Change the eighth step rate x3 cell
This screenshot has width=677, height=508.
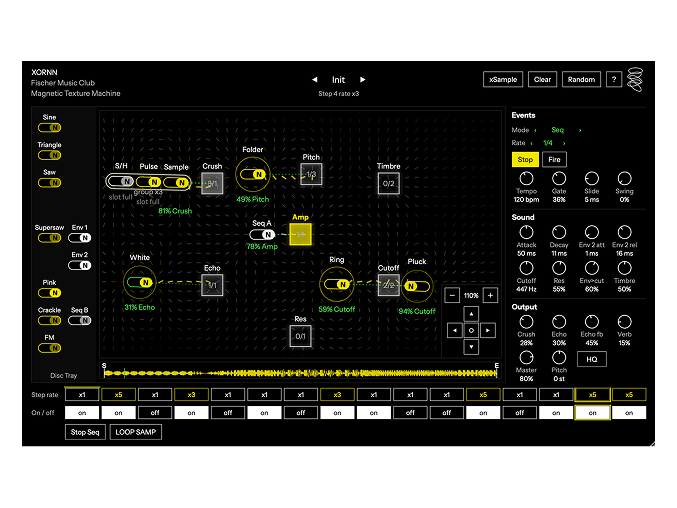click(337, 394)
